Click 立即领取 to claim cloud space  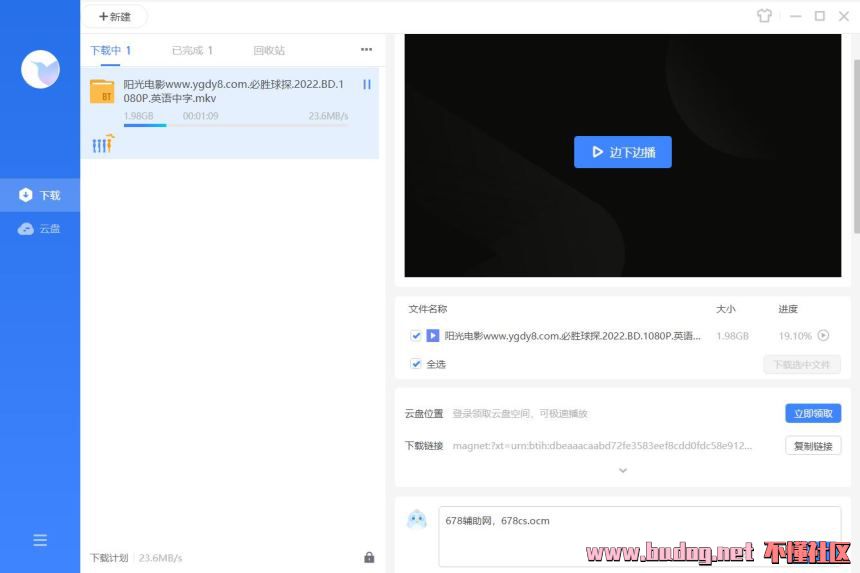813,413
